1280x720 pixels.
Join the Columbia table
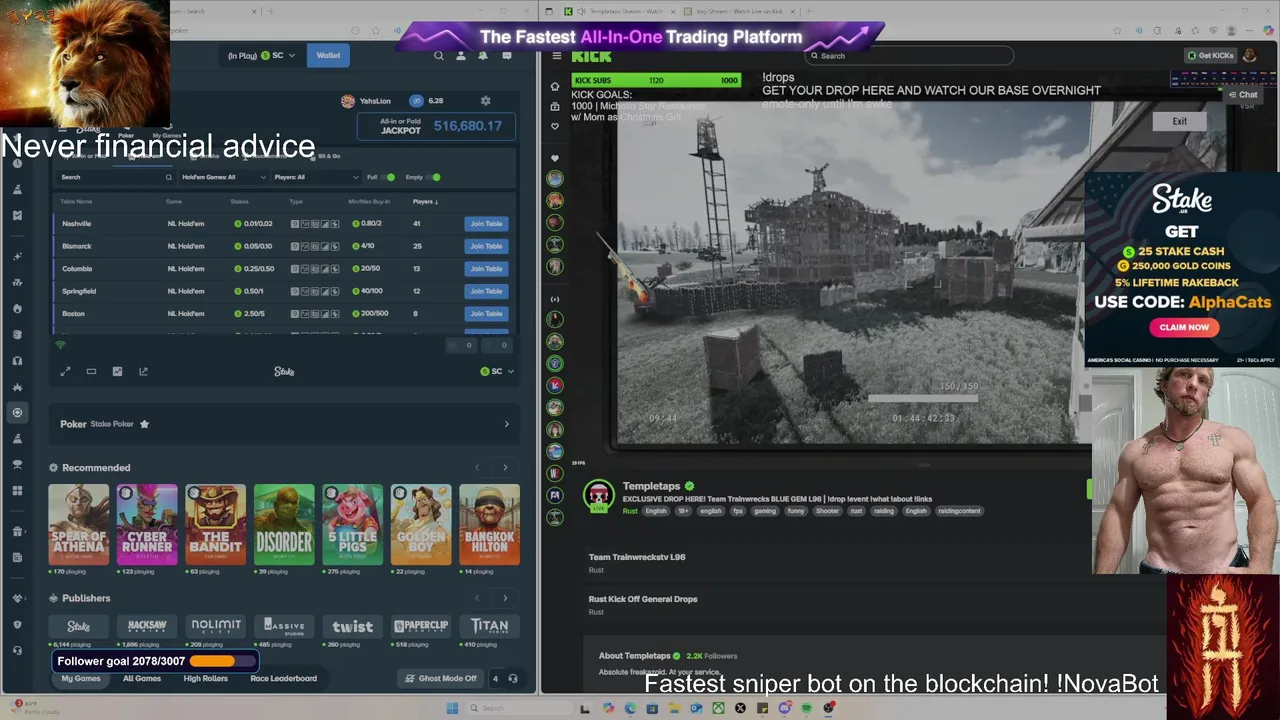point(486,269)
